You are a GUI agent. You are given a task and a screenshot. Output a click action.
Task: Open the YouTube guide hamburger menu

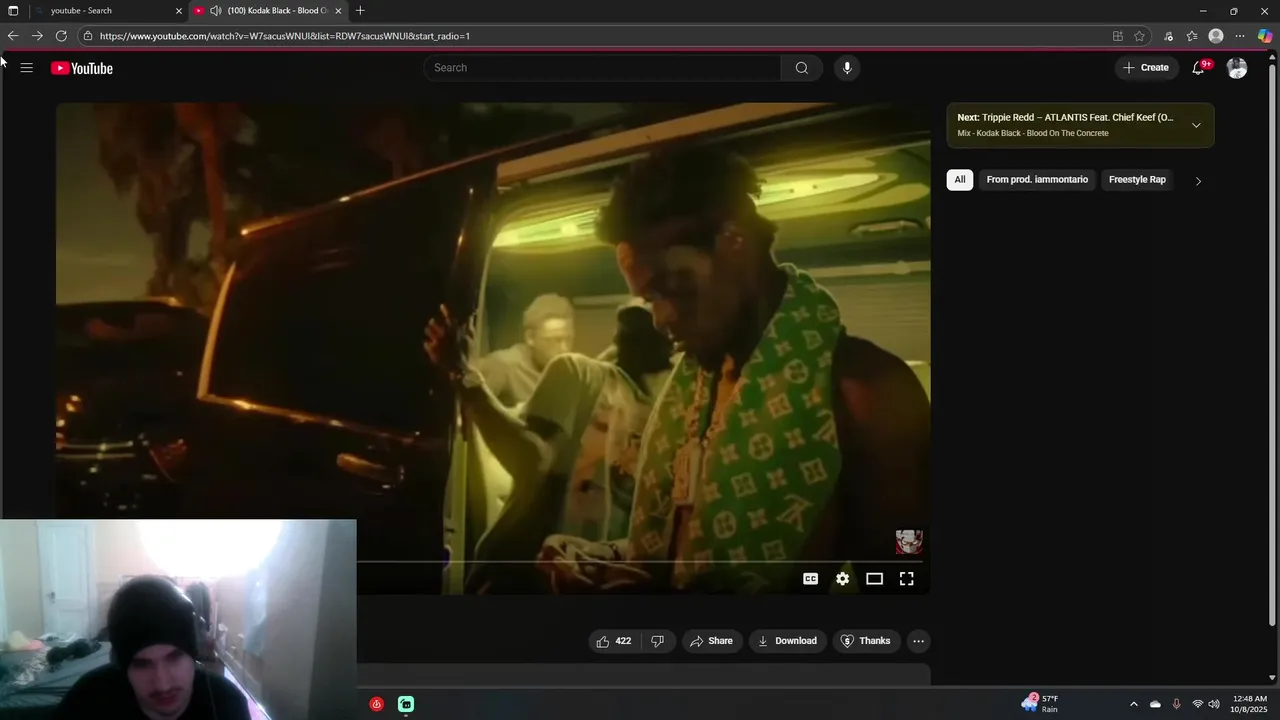click(x=27, y=68)
